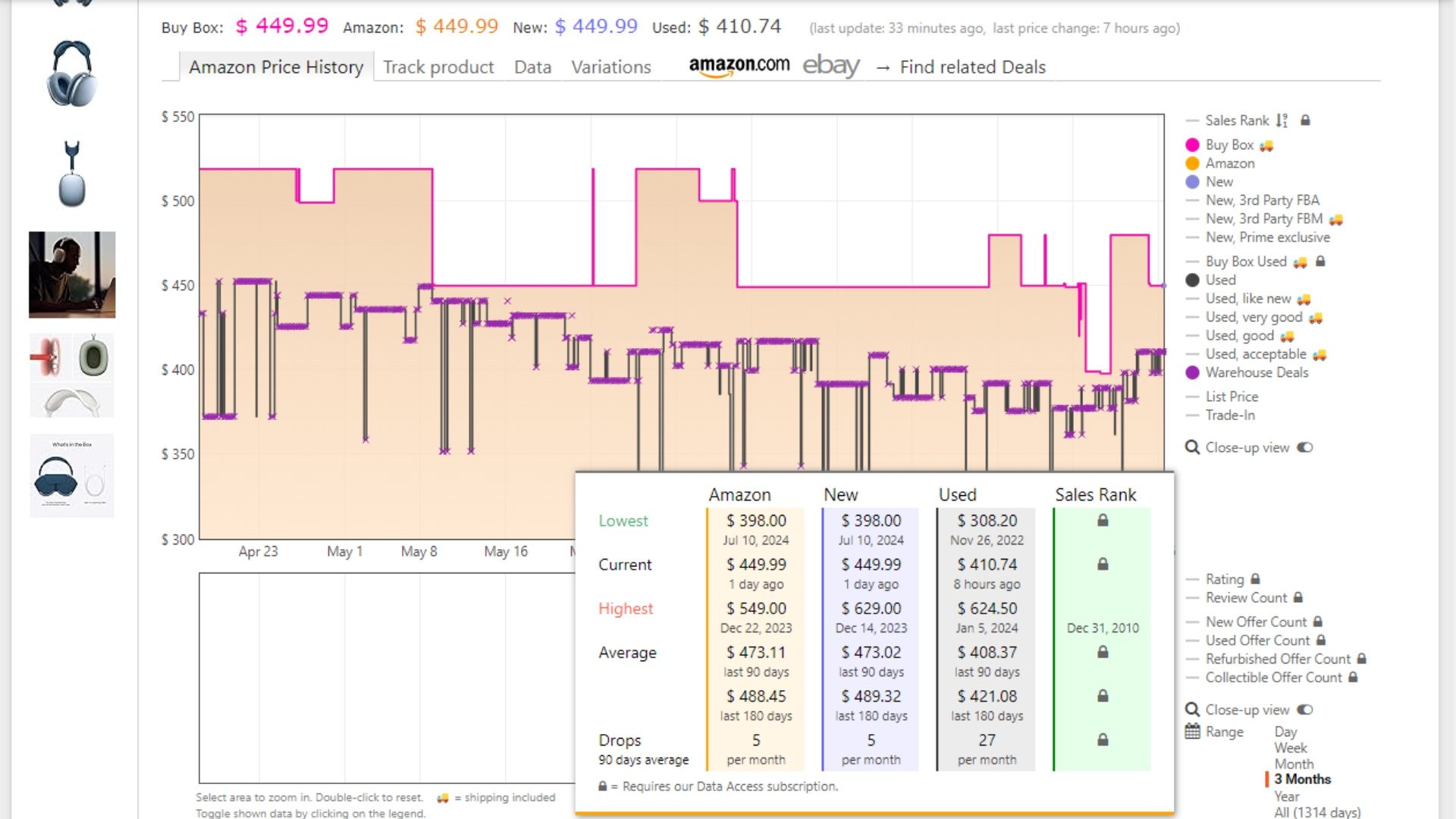Click the Amazon lowest price $ 398.00
Viewport: 1456px width, 819px height.
click(756, 520)
